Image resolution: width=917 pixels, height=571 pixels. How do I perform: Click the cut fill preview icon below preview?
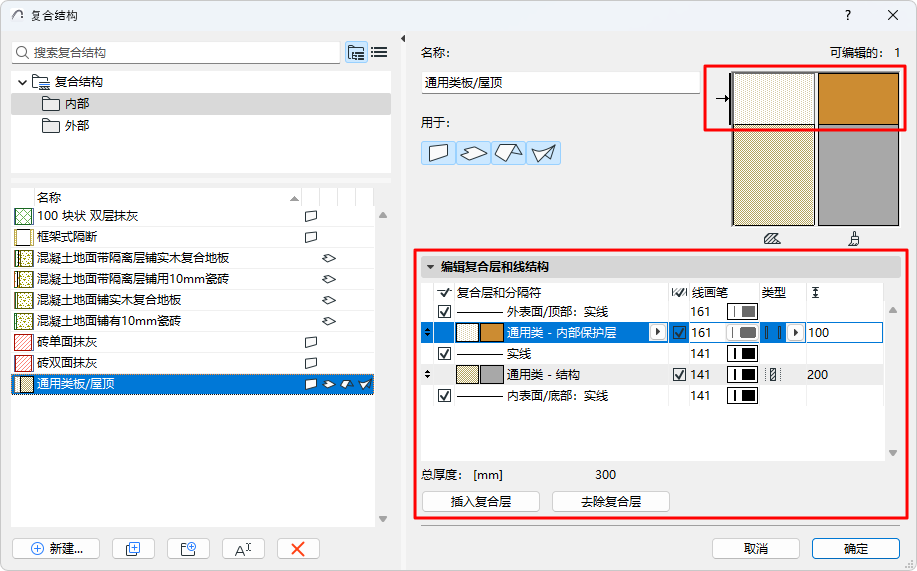(x=772, y=239)
